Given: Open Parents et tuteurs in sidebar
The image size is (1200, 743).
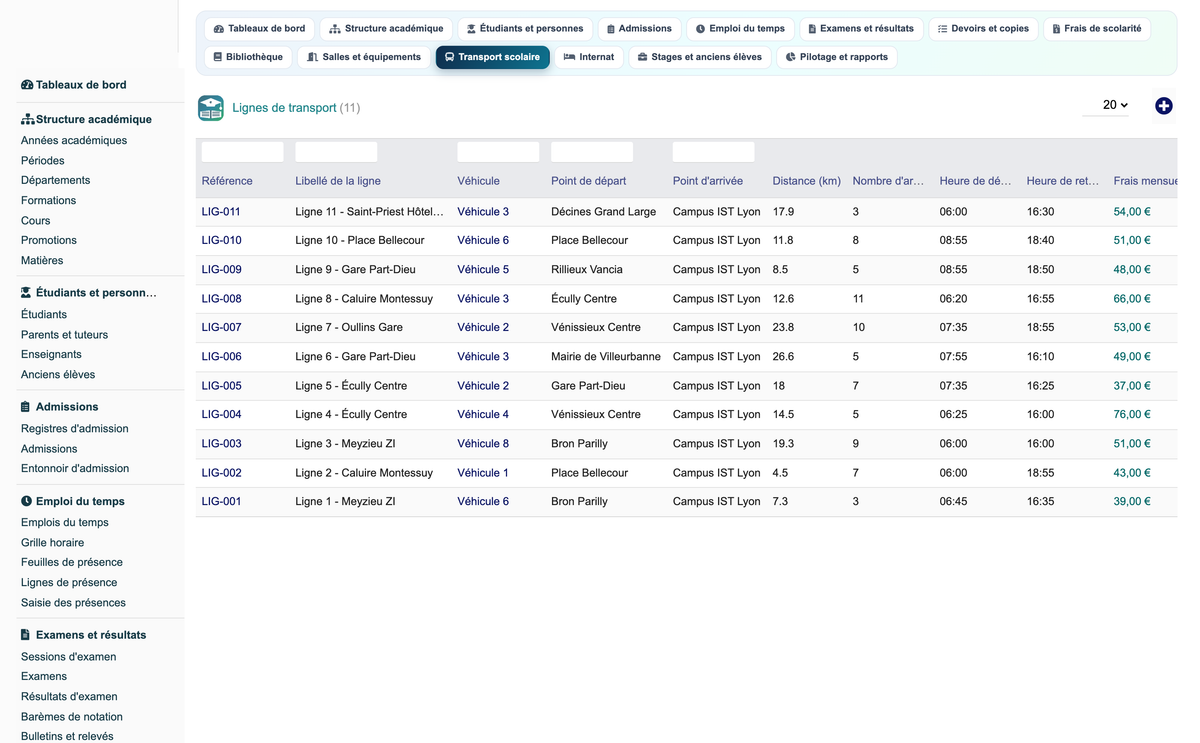Looking at the screenshot, I should click(65, 335).
